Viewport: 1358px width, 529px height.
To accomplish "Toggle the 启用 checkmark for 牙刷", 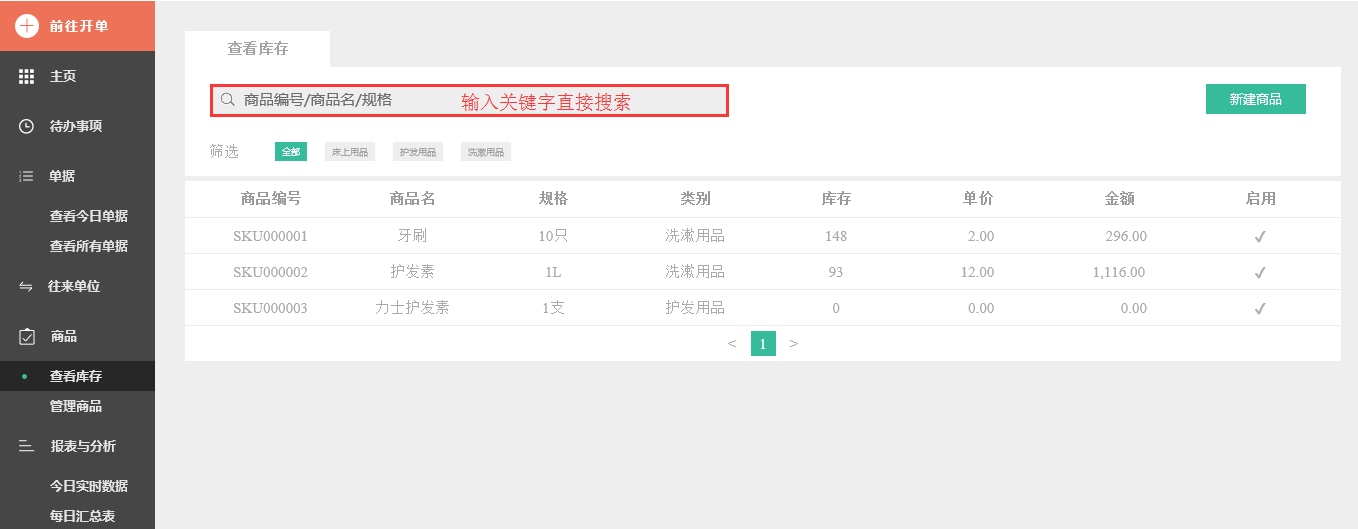I will 1260,237.
